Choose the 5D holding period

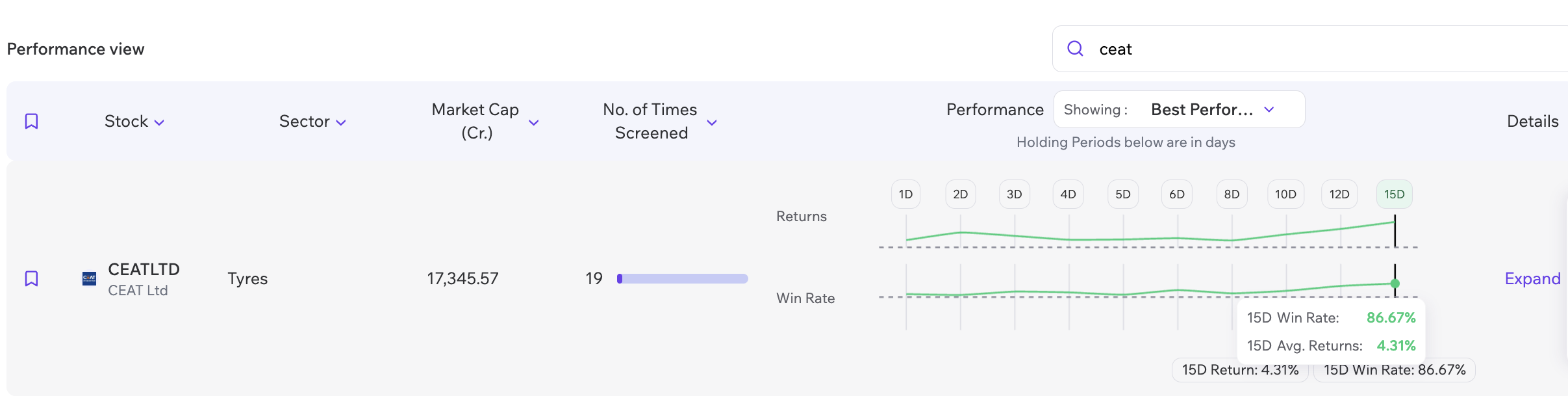click(x=1122, y=194)
